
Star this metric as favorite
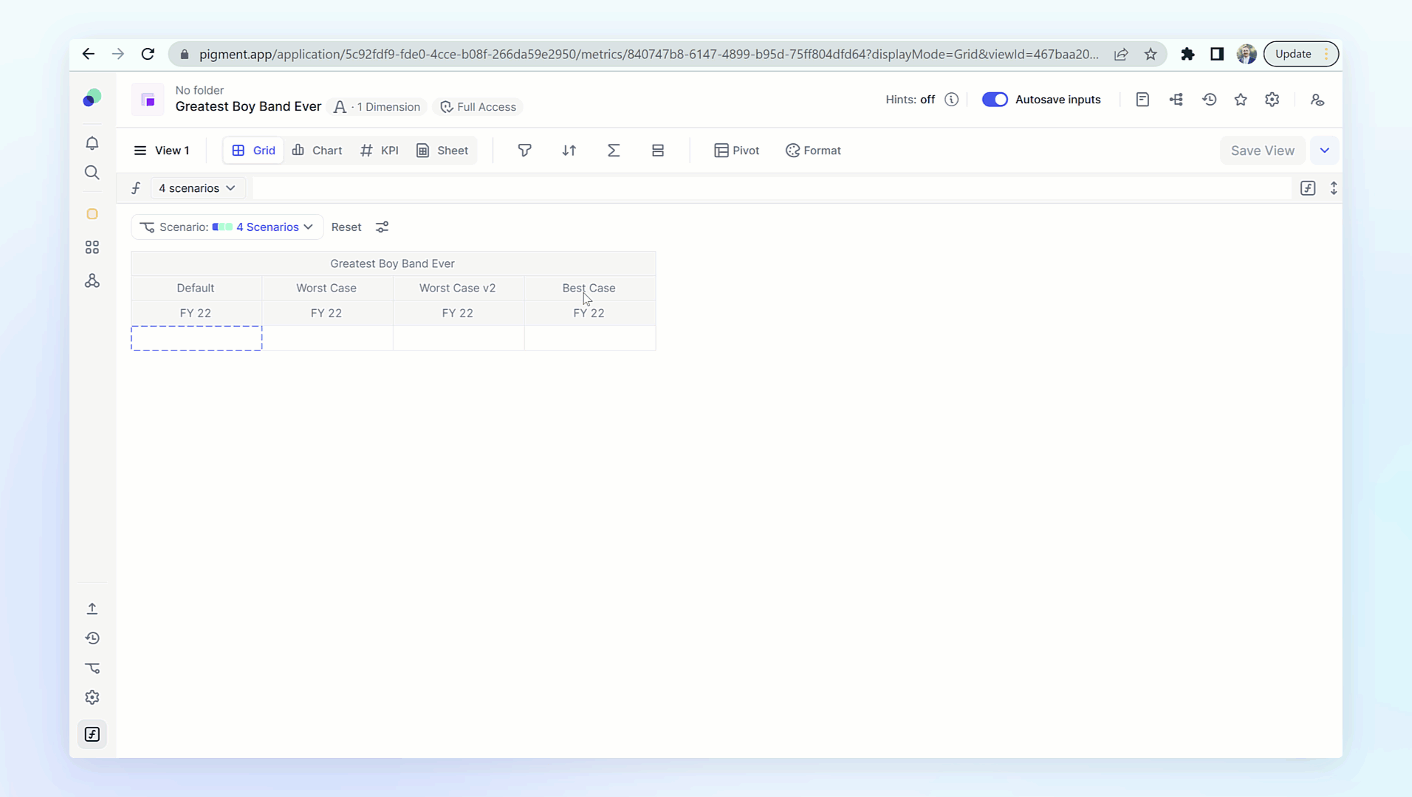click(x=1241, y=99)
